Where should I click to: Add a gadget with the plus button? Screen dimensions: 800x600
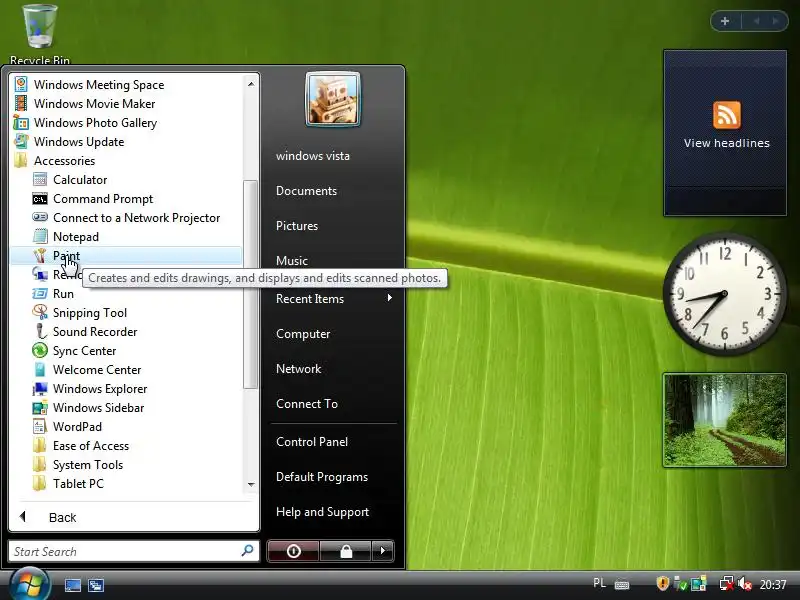coord(725,21)
